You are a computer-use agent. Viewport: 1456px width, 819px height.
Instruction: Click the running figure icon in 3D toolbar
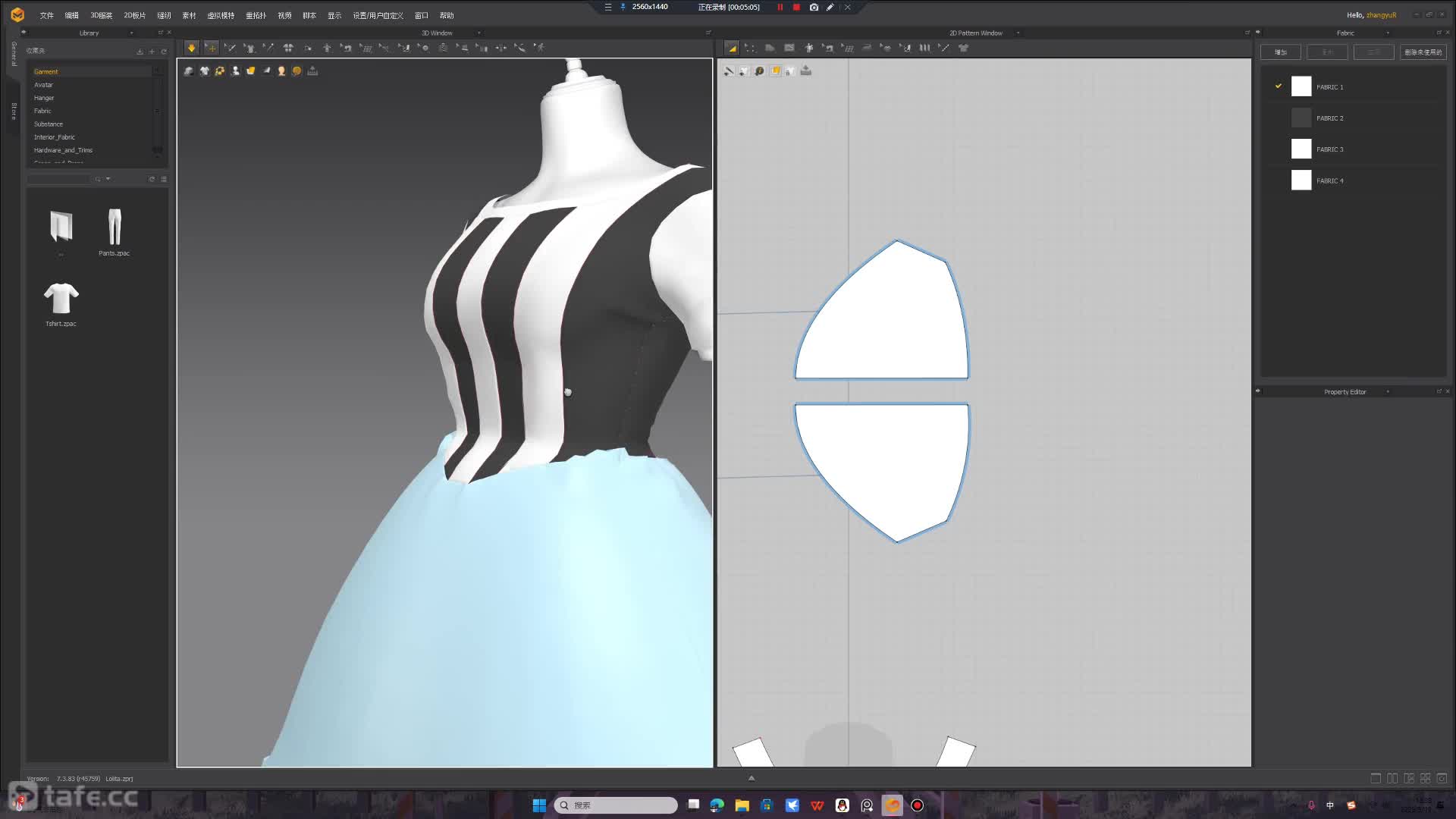(x=539, y=48)
